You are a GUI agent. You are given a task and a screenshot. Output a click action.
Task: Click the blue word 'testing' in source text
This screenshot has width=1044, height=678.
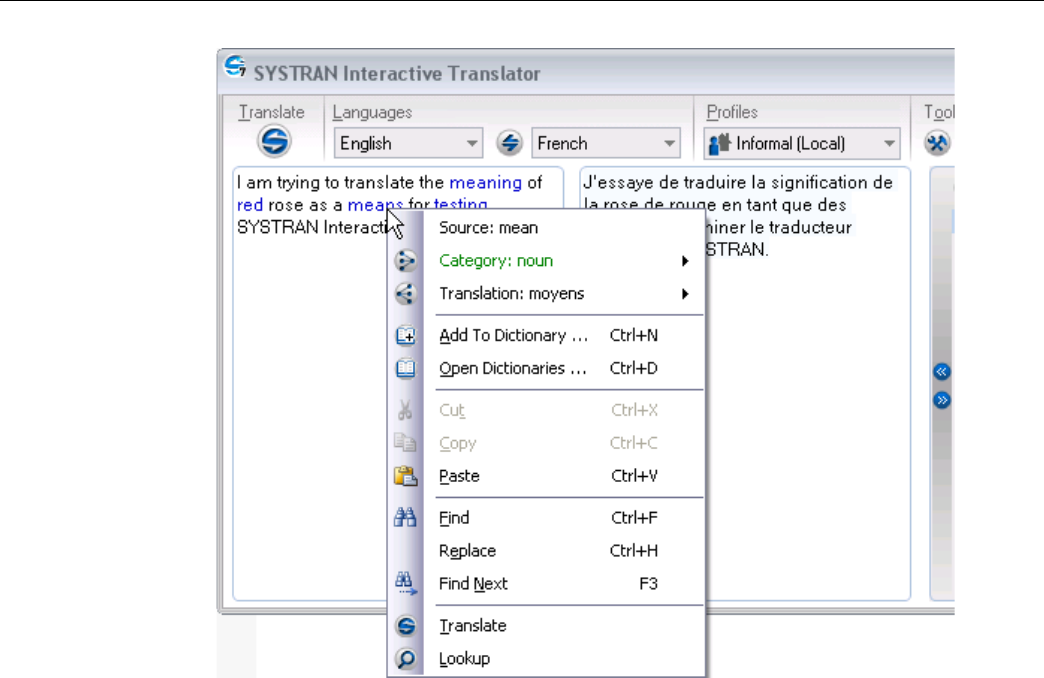click(461, 204)
